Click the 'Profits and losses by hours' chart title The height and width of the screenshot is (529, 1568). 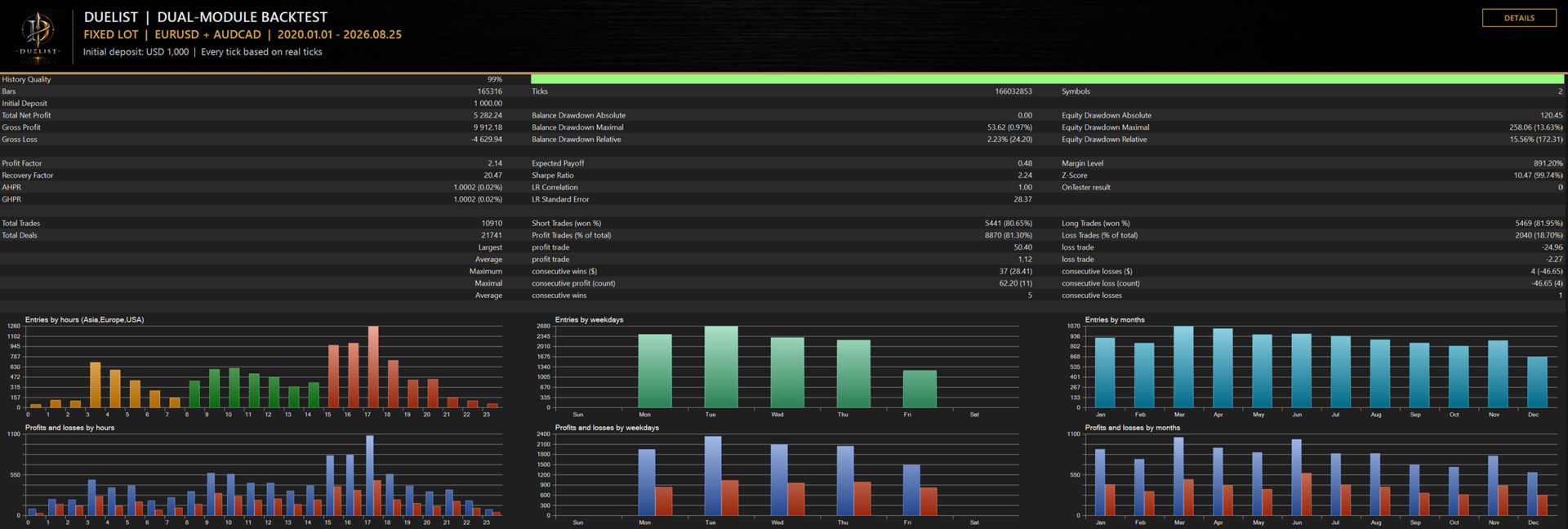(69, 428)
